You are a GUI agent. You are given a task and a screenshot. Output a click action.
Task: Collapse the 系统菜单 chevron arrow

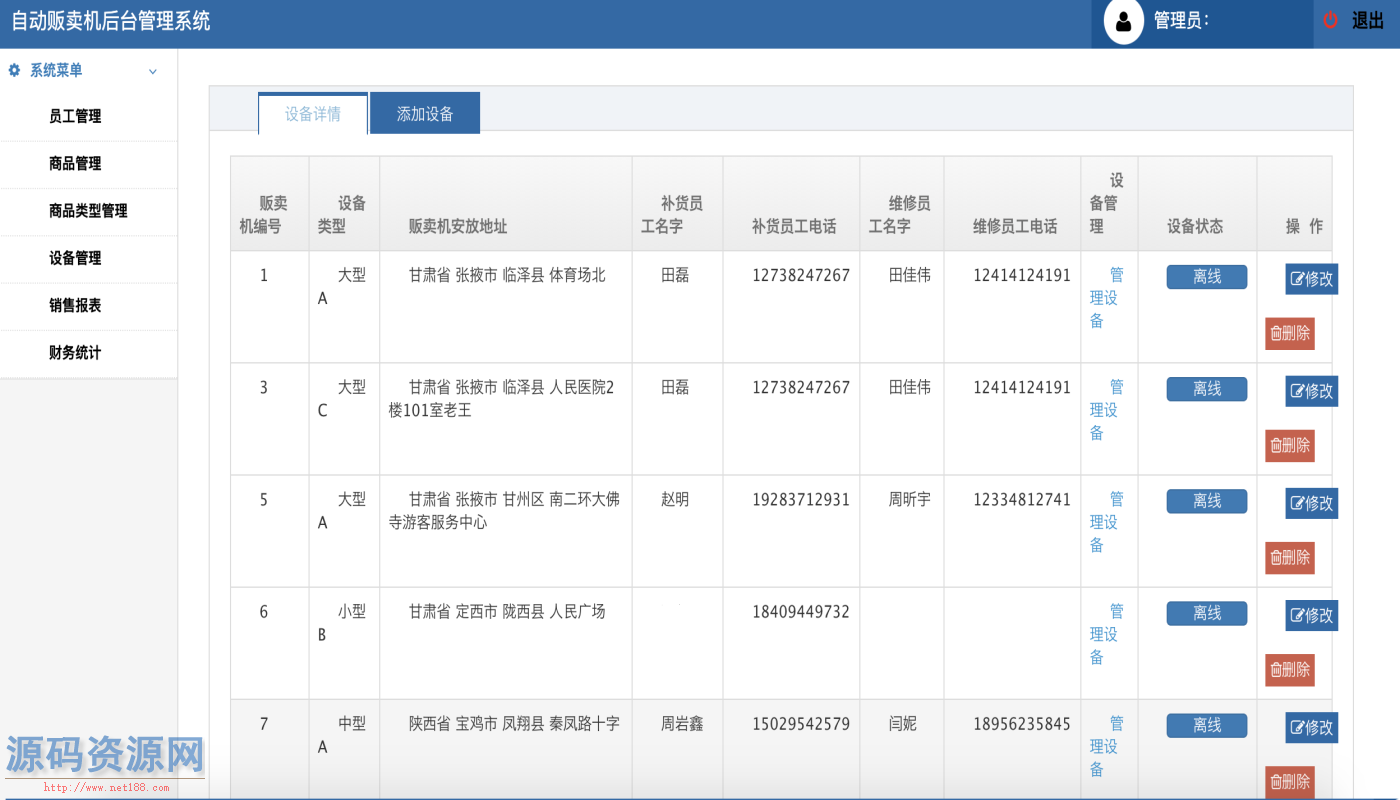point(153,71)
